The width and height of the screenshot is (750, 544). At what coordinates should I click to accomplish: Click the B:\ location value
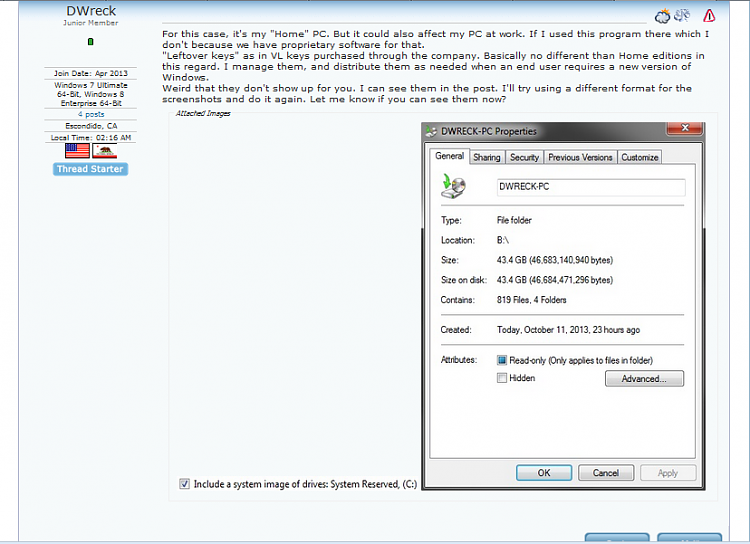[x=503, y=240]
